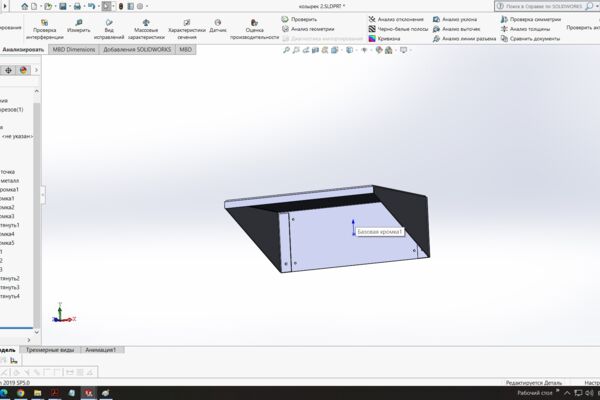The image size is (600, 400).
Task: Expand the Select tool dropdown arrow
Action: coord(113,6)
